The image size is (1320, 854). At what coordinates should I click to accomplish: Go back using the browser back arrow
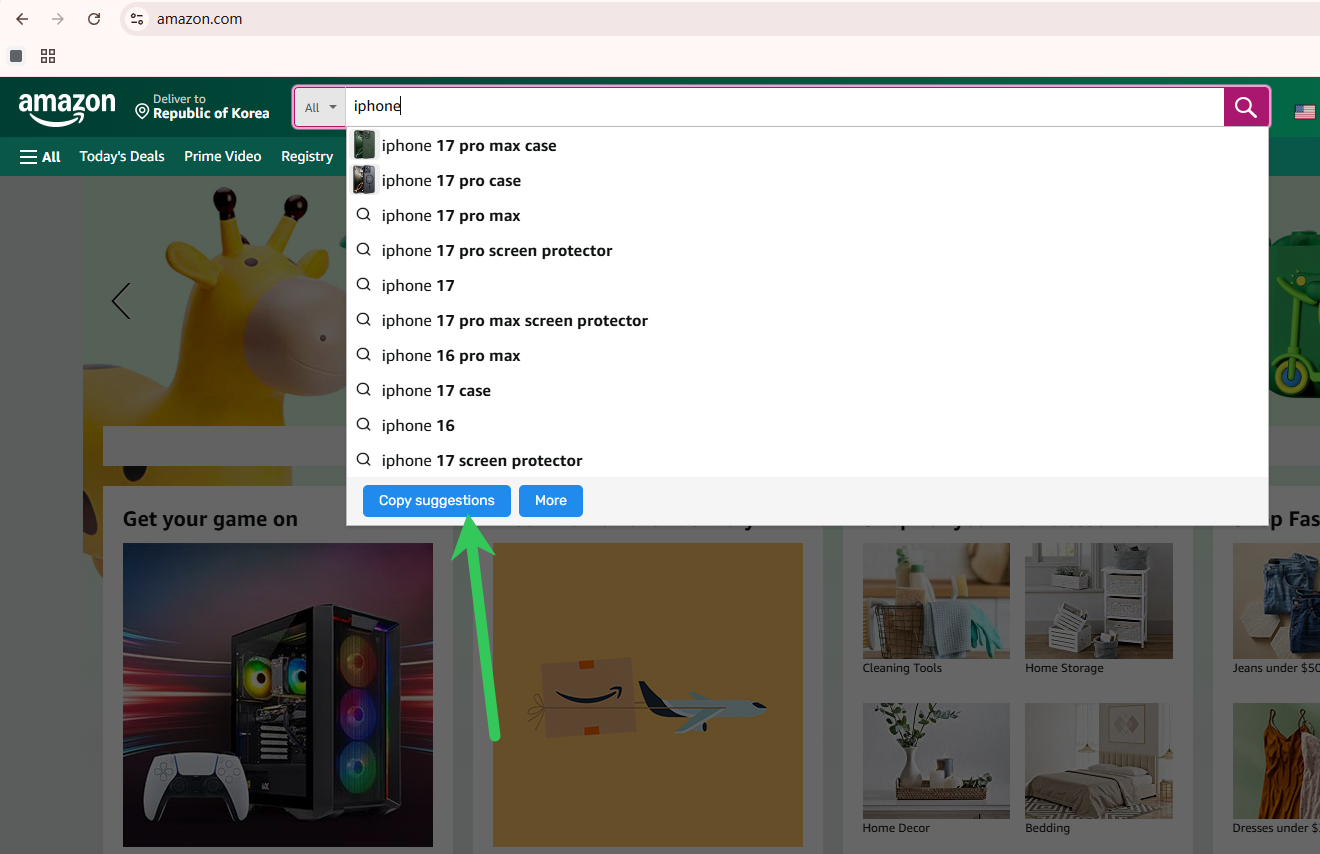(22, 19)
